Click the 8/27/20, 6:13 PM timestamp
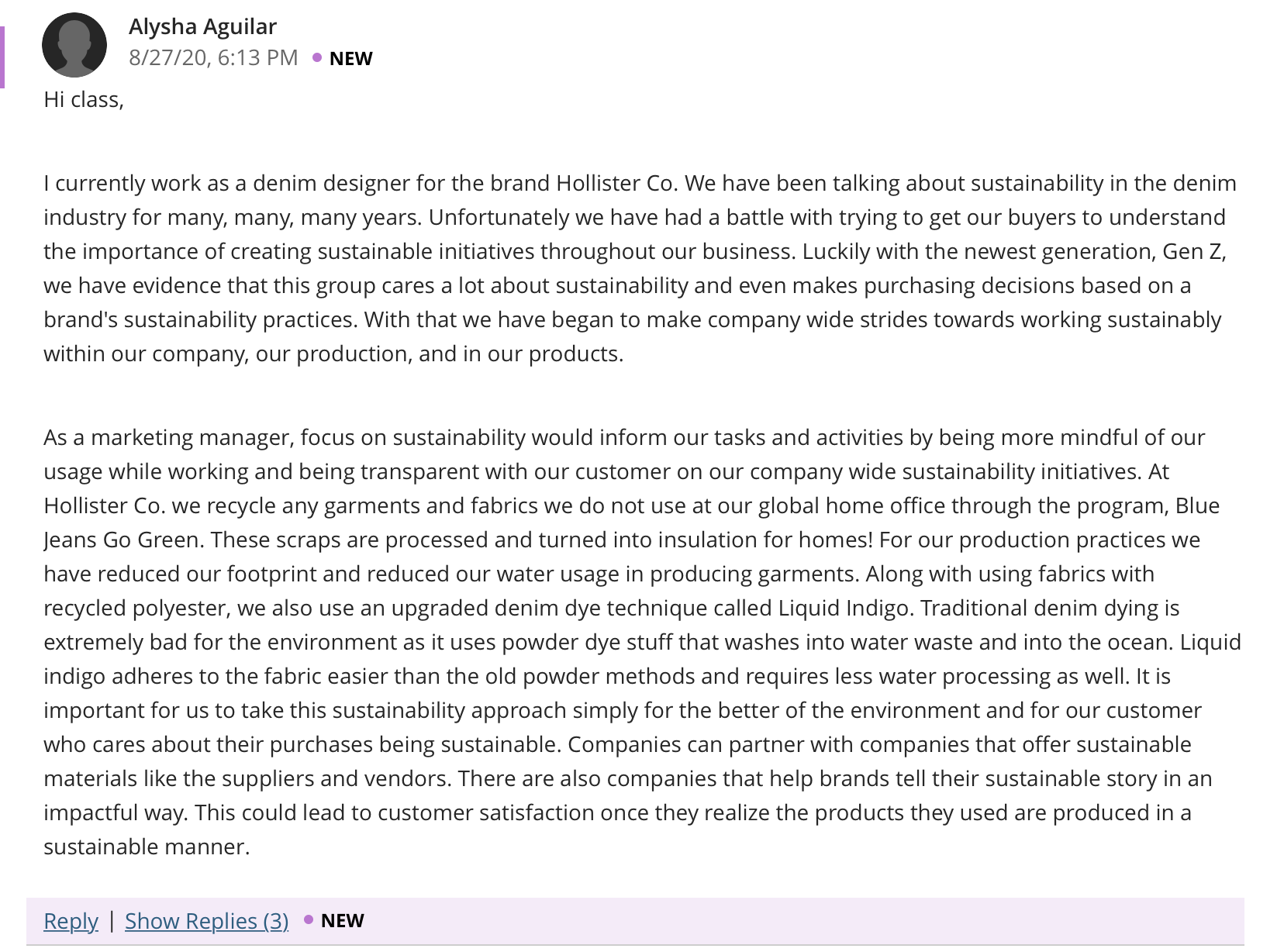This screenshot has height=952, width=1284. pyautogui.click(x=213, y=57)
